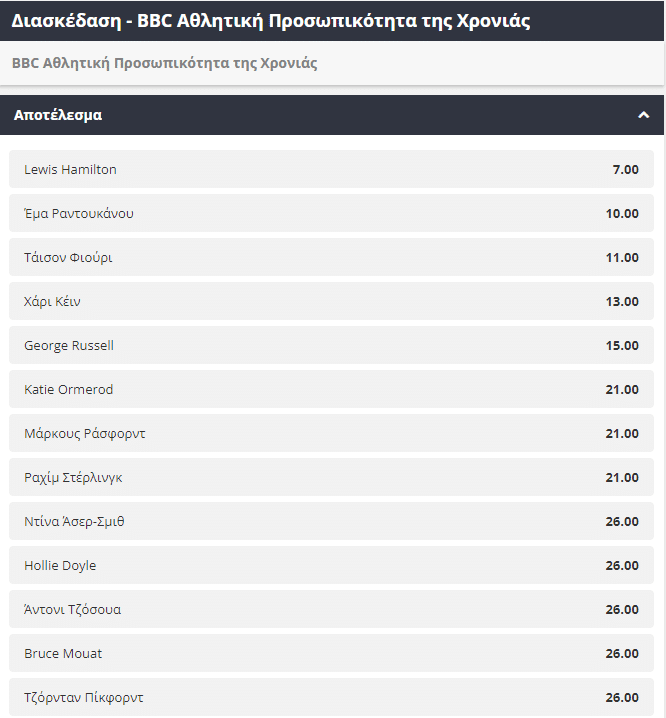The height and width of the screenshot is (718, 666).
Task: Pick Katie Ormerod at 21.00 odds
Action: click(331, 390)
